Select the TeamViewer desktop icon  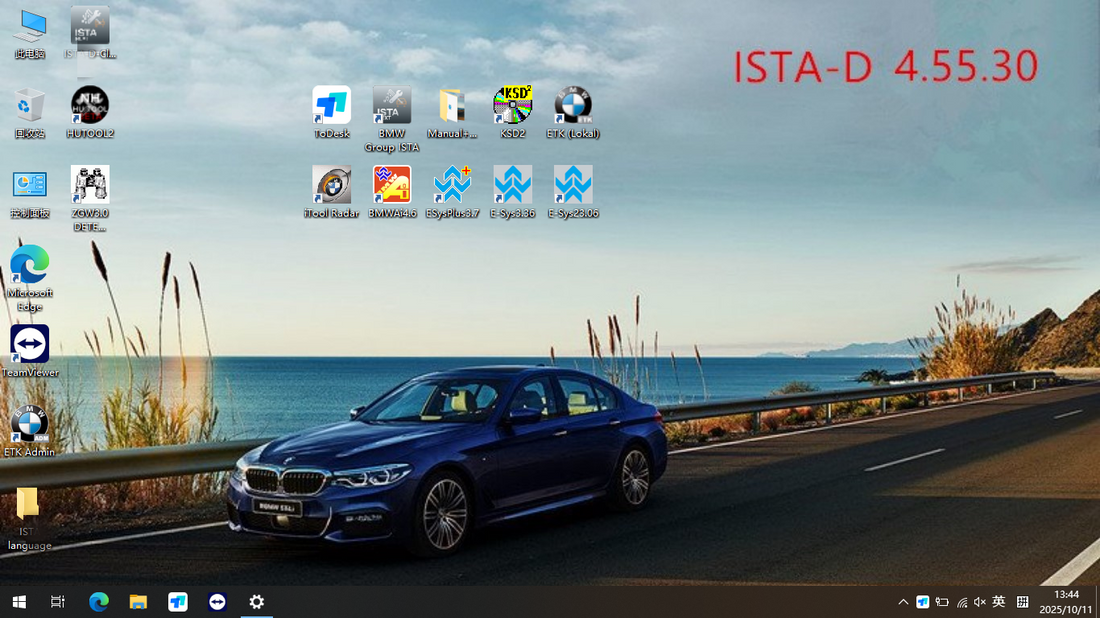tap(29, 345)
